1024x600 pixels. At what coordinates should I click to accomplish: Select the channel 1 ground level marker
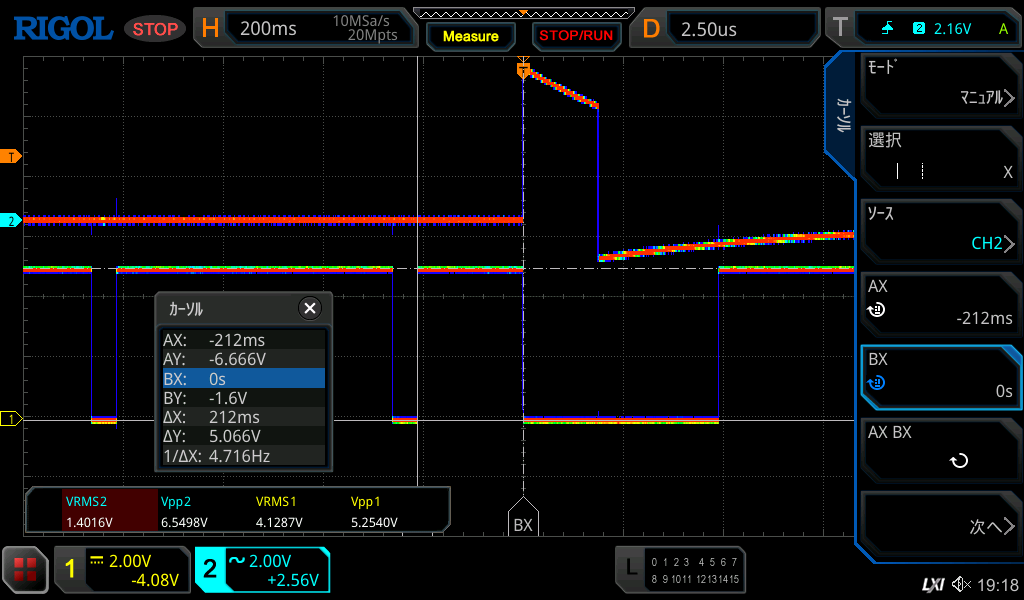click(x=12, y=419)
